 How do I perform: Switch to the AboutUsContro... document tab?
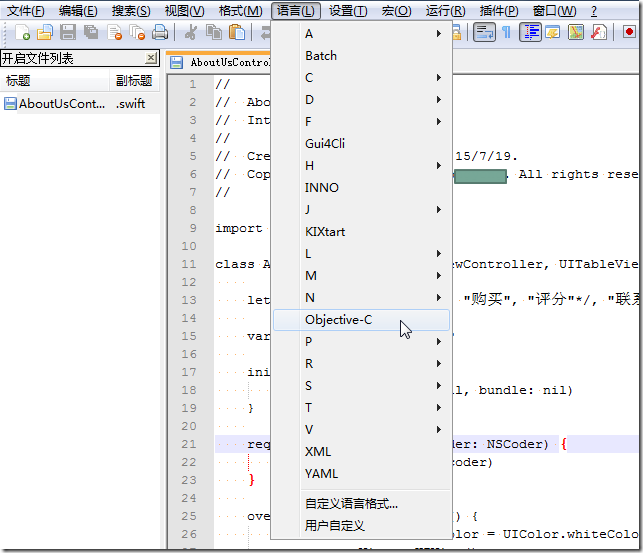[221, 63]
